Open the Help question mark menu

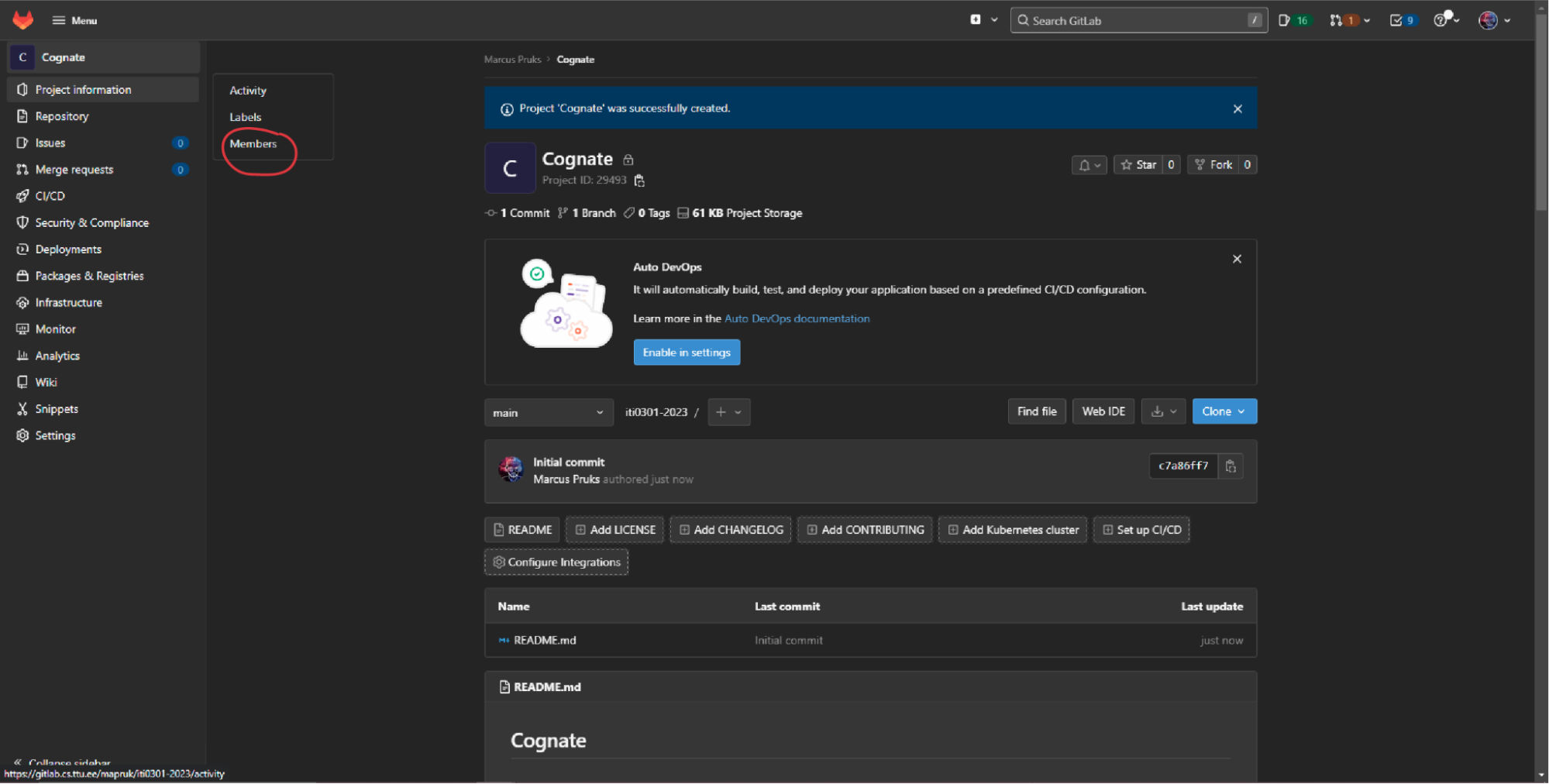pyautogui.click(x=1445, y=20)
